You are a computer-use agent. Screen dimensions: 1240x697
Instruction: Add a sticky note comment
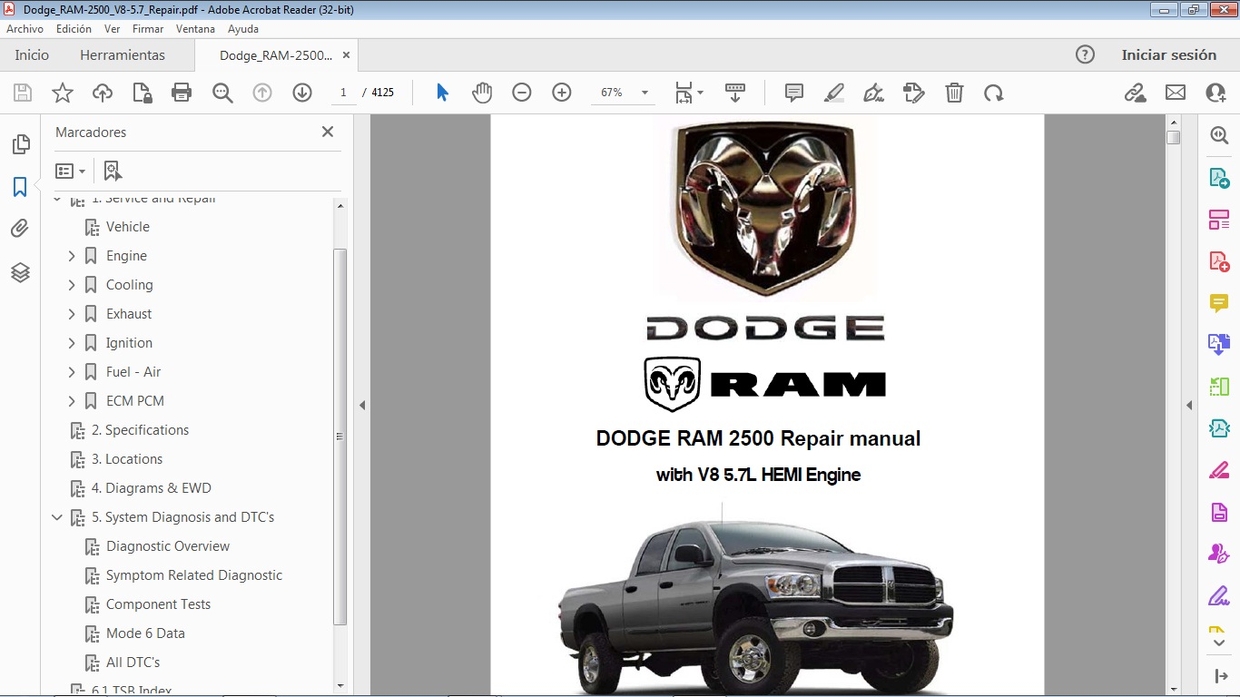click(x=793, y=92)
